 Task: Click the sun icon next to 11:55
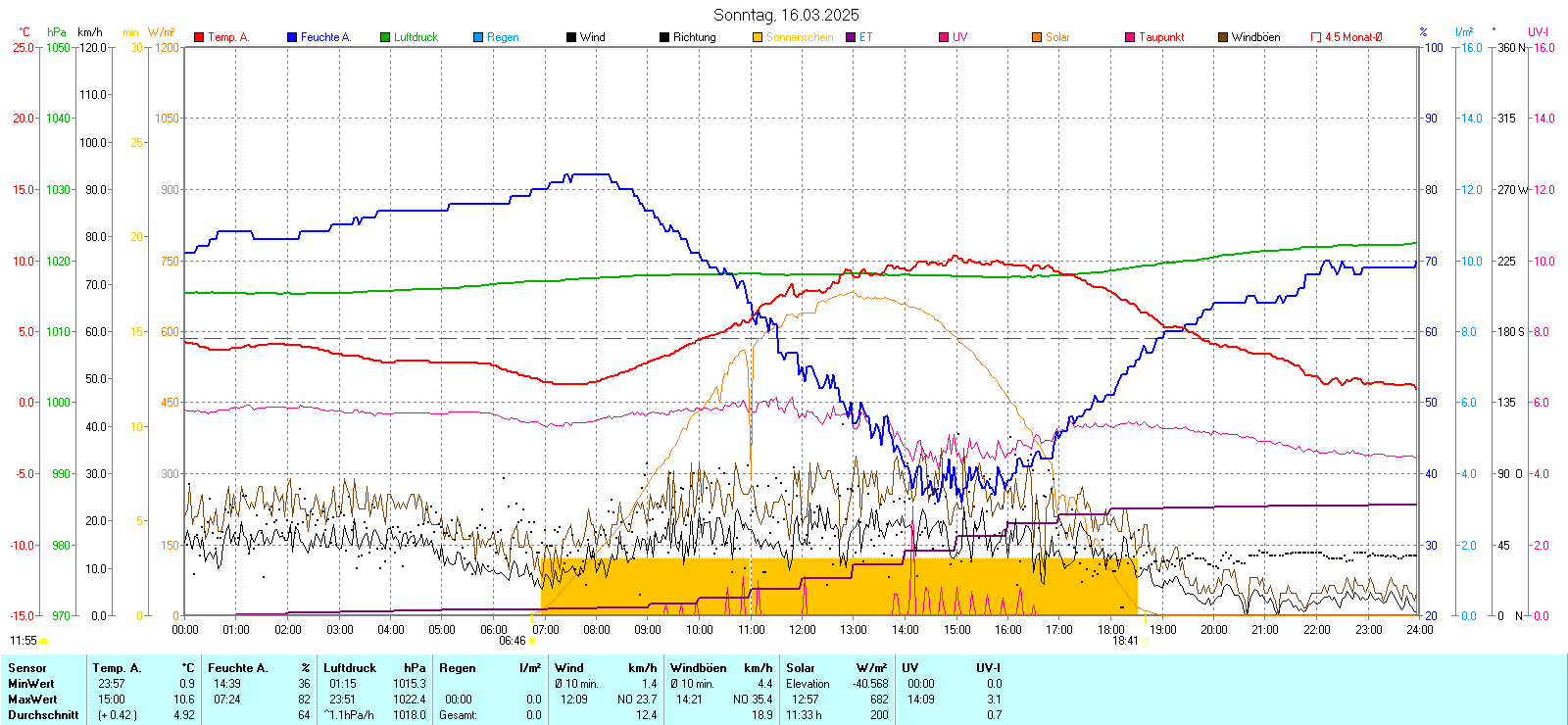coord(44,641)
